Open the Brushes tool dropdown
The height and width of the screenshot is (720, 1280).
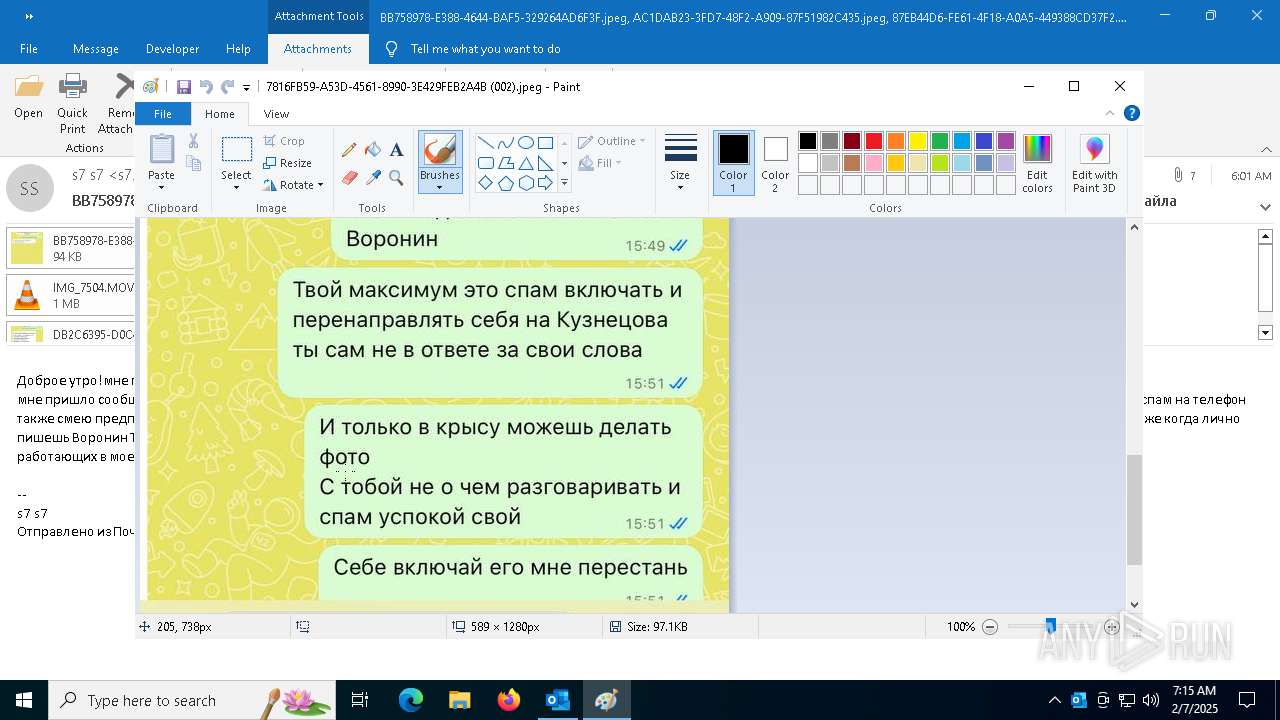pos(439,187)
